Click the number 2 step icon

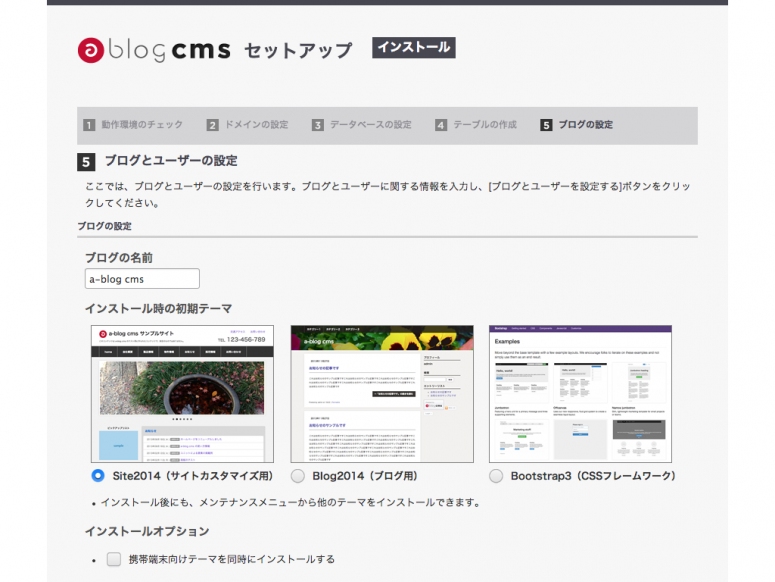point(213,125)
